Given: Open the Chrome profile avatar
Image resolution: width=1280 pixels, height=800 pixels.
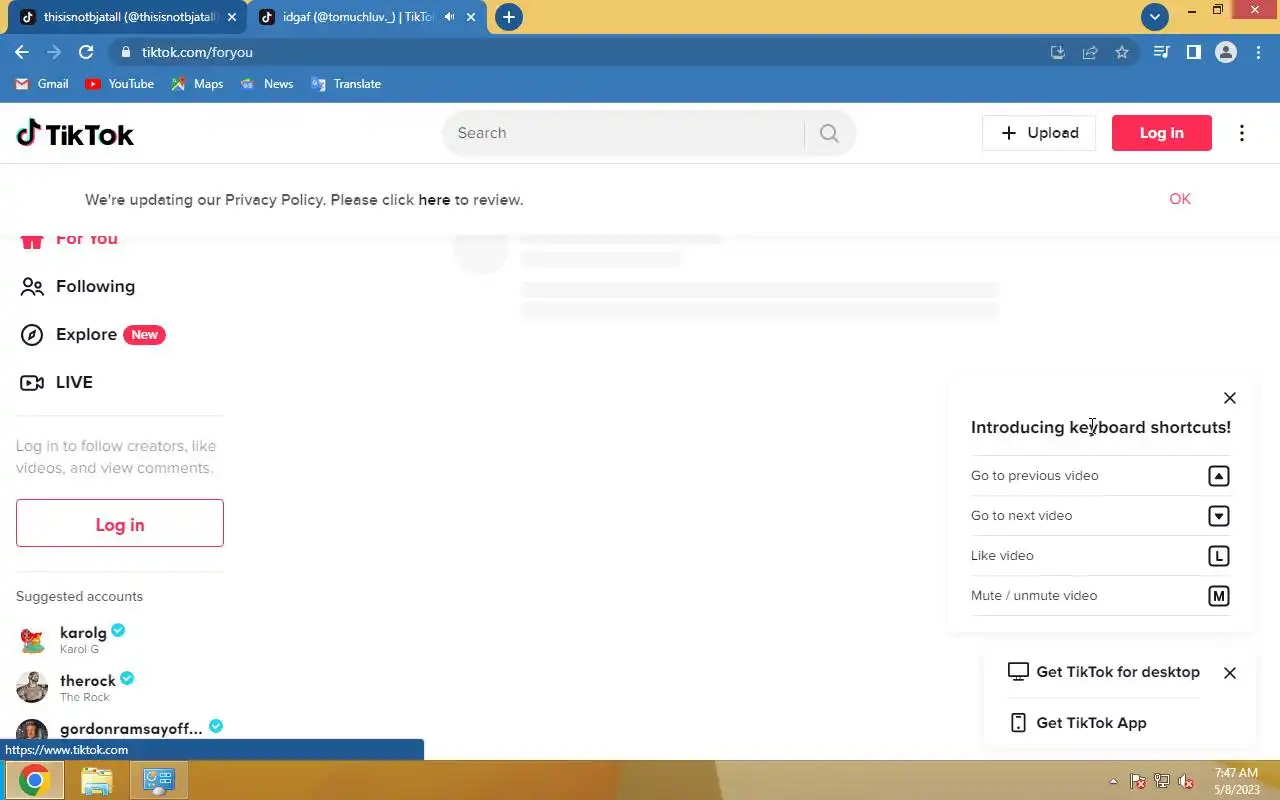Looking at the screenshot, I should pos(1226,52).
